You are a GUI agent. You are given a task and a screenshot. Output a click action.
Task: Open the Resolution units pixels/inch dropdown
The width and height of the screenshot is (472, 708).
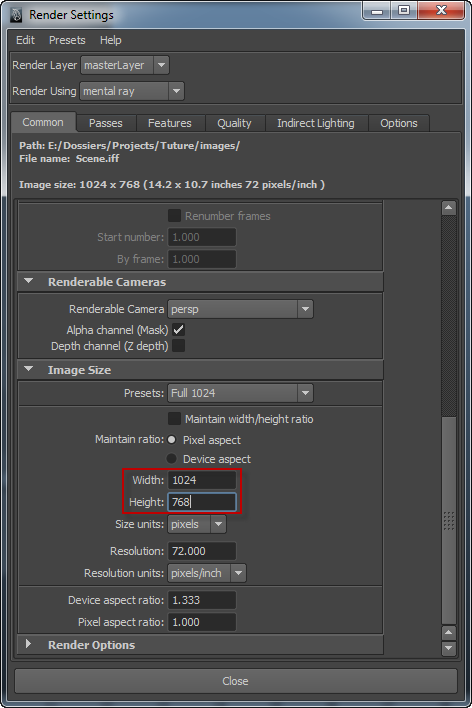coord(207,573)
